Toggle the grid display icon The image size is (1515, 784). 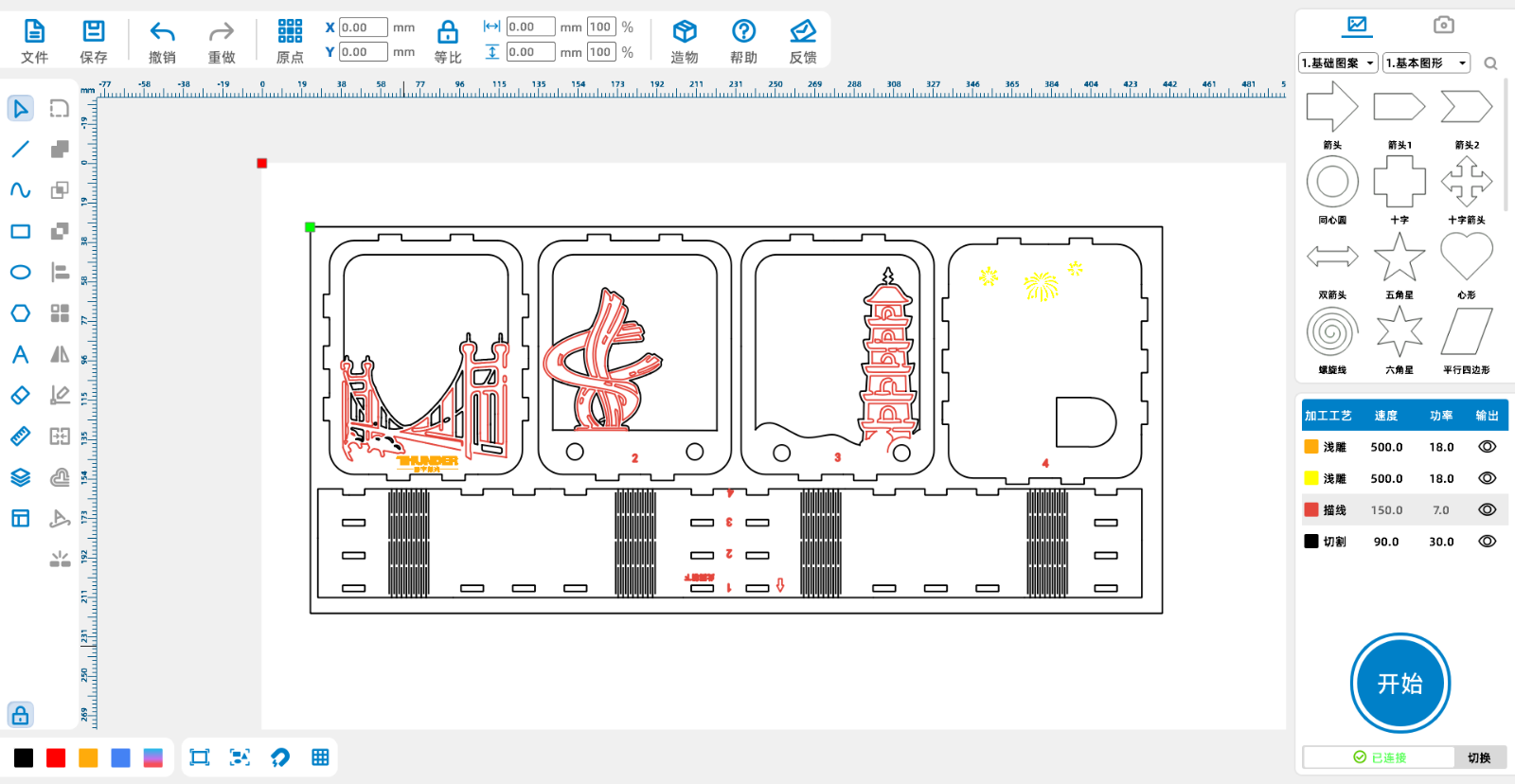(x=320, y=757)
